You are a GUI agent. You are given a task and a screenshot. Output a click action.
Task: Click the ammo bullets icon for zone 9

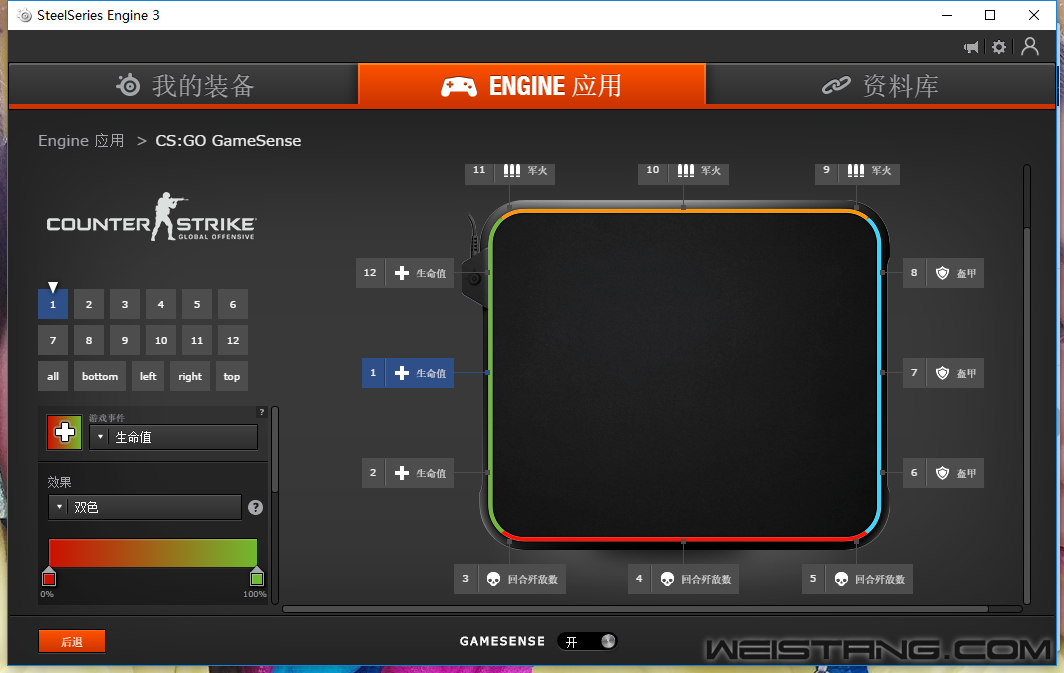click(x=856, y=170)
